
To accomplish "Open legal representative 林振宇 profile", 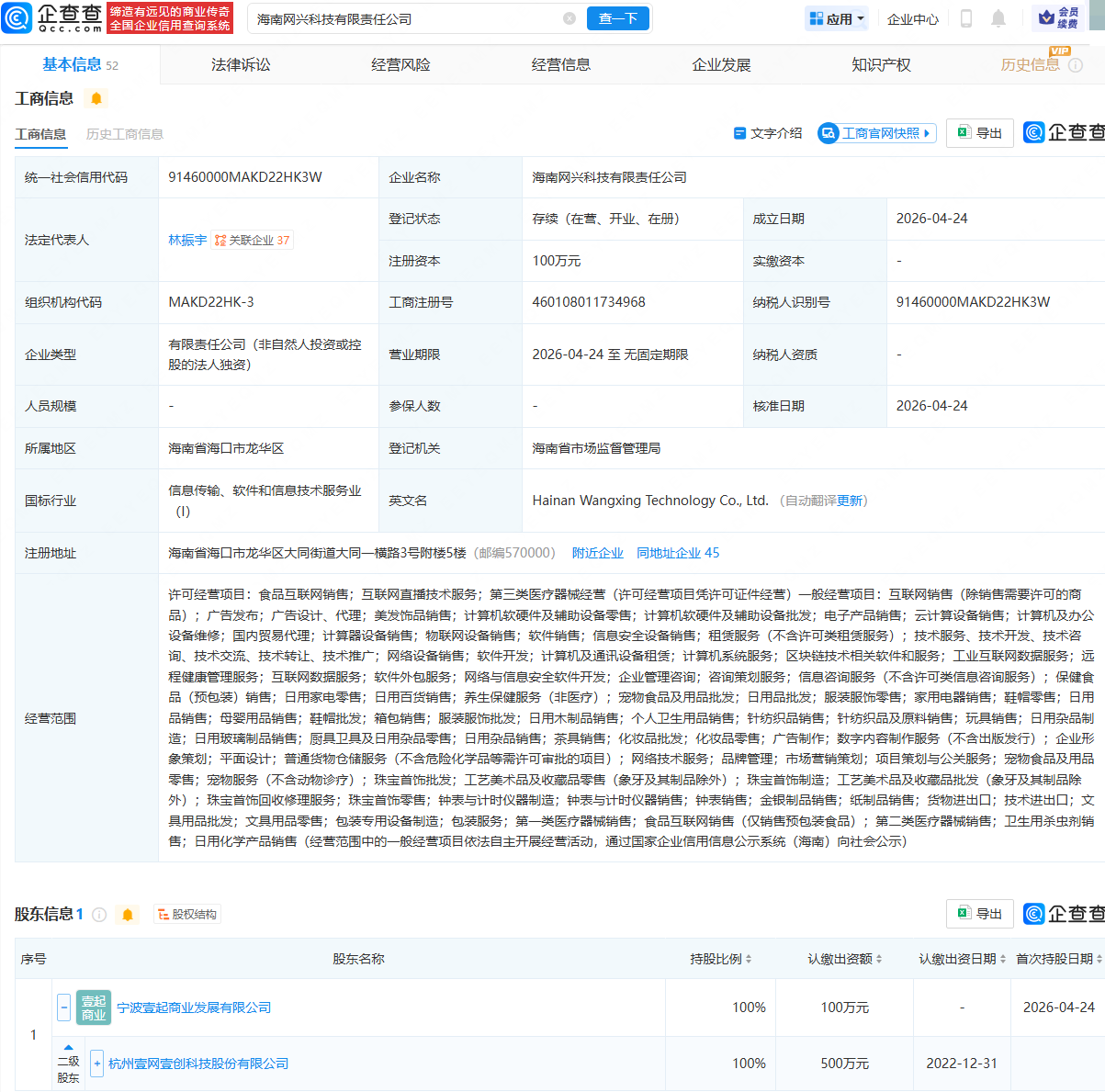I will click(x=187, y=240).
